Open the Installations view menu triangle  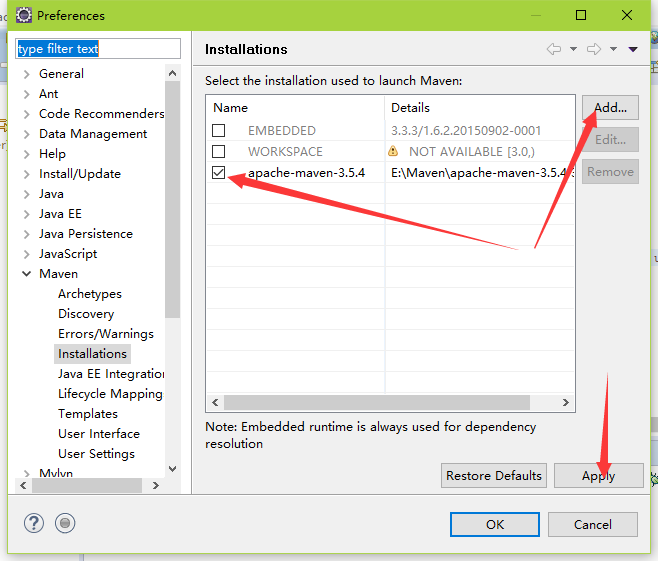click(x=633, y=50)
